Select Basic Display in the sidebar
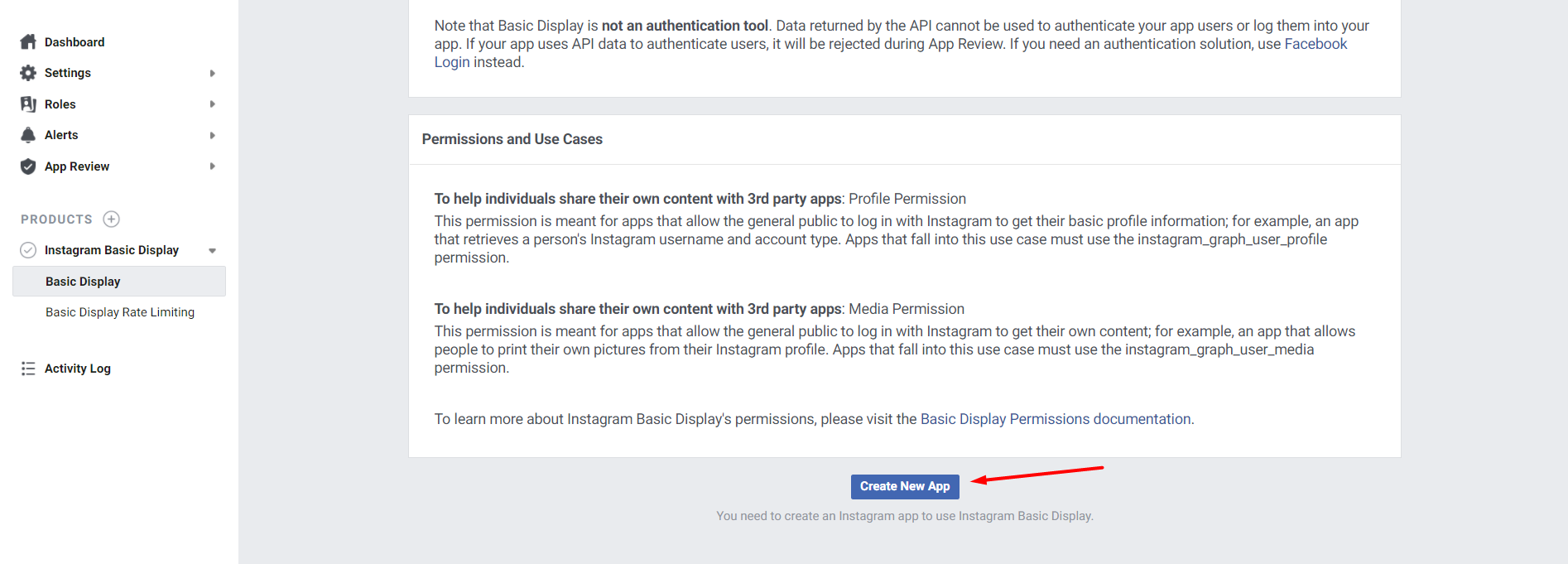This screenshot has width=1568, height=564. click(x=83, y=282)
